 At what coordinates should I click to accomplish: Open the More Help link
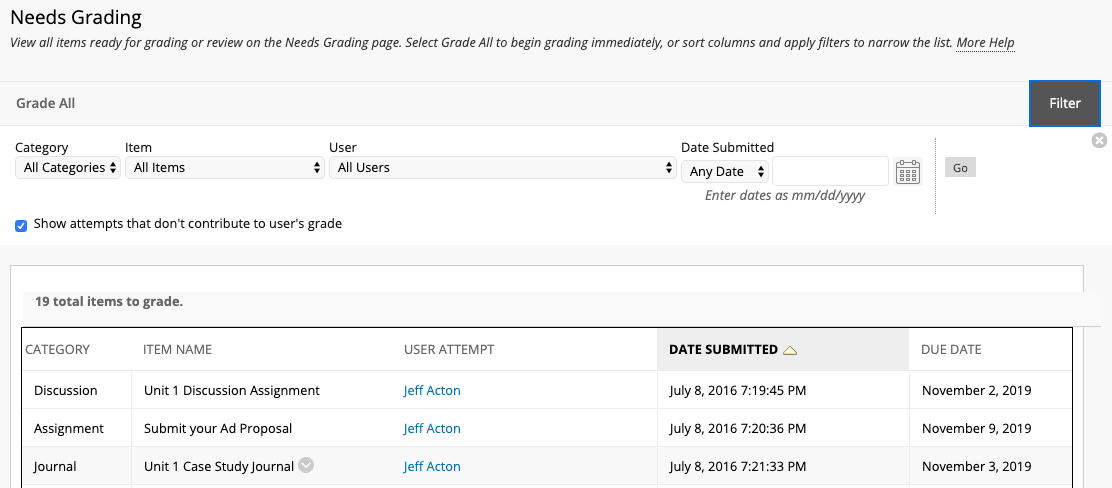click(x=985, y=43)
